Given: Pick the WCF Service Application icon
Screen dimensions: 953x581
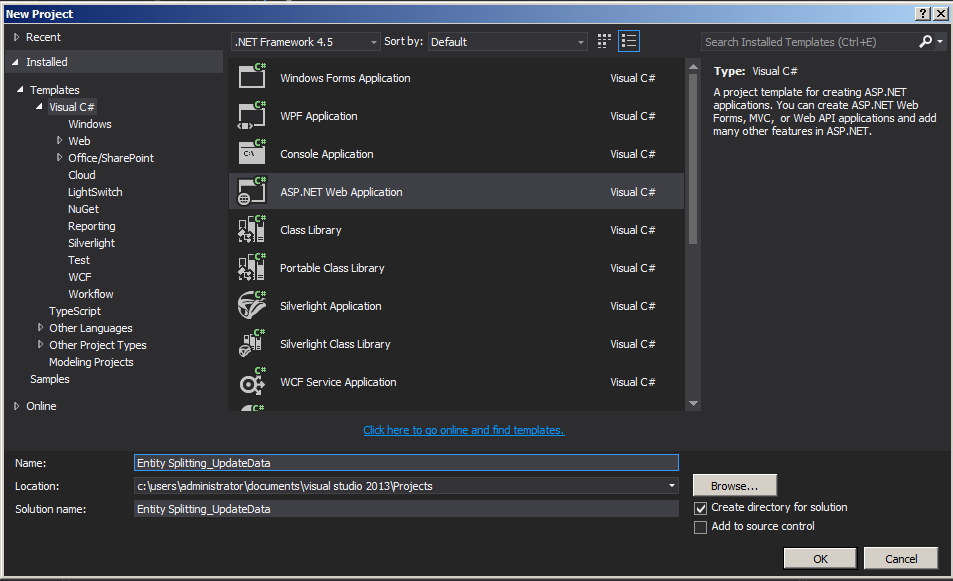Looking at the screenshot, I should (251, 383).
